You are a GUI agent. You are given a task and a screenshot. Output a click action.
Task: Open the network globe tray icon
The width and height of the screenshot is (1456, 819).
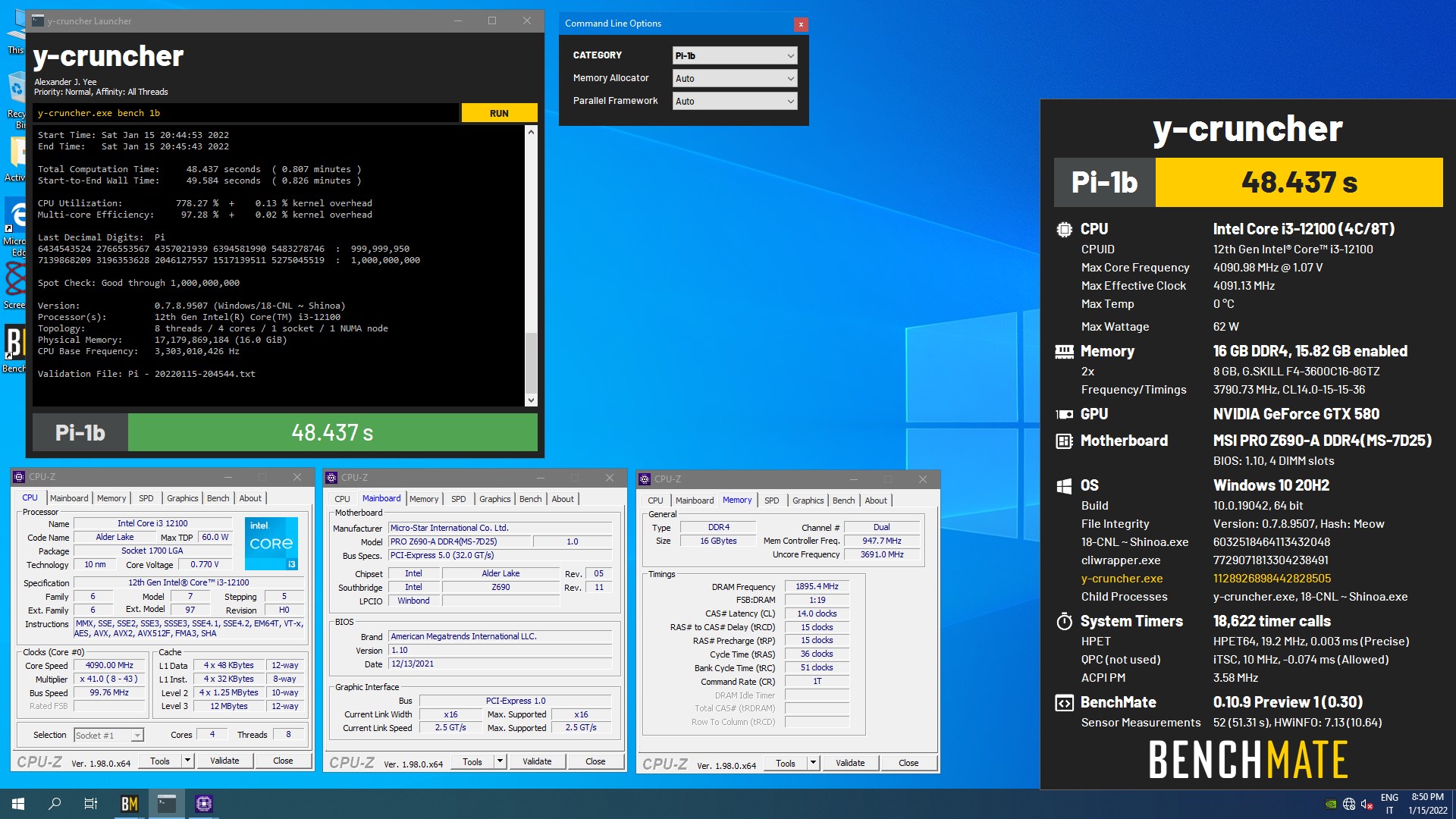point(1349,804)
